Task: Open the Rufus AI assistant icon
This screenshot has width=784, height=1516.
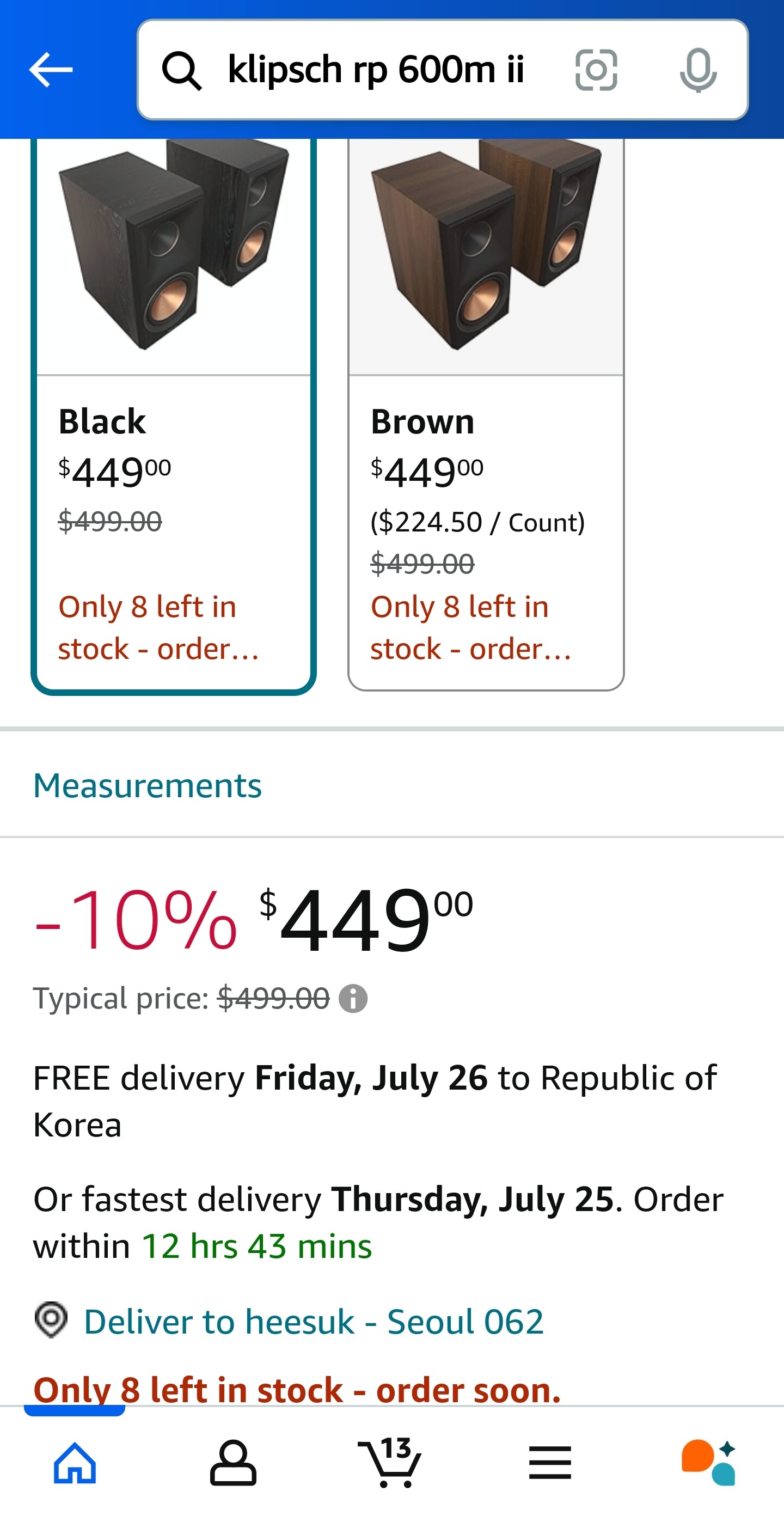Action: [x=708, y=1463]
